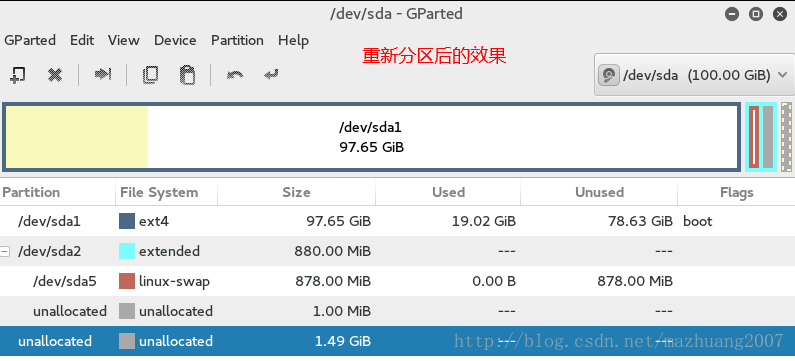Select the linux-swap block in disk graphic
Viewport: 795px width, 361px height.
pos(754,137)
